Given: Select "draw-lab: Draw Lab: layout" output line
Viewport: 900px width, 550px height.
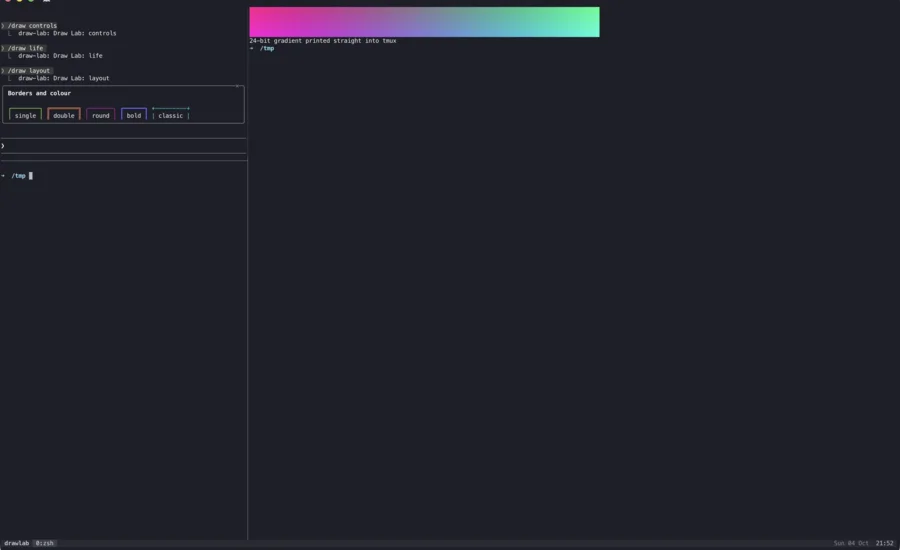Looking at the screenshot, I should tap(64, 78).
